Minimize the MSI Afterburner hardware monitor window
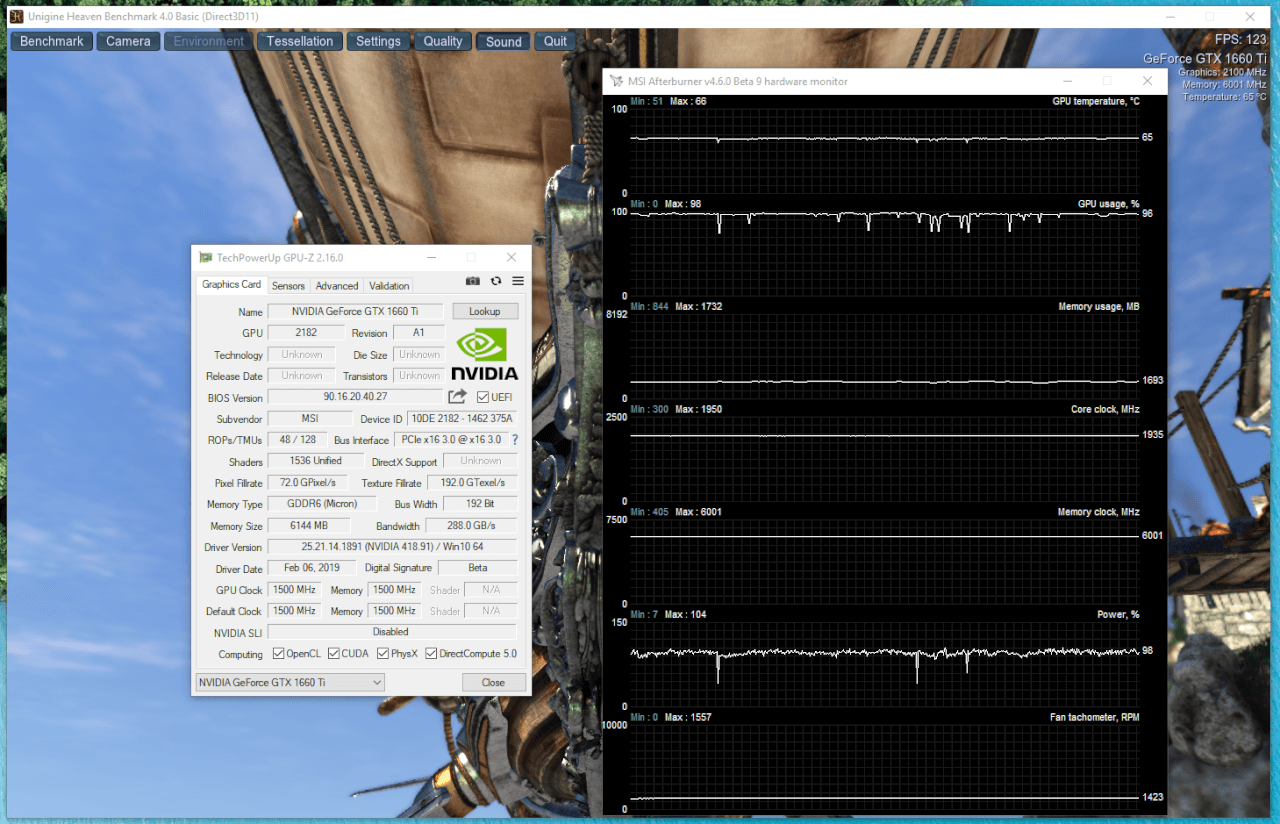 [x=1070, y=81]
